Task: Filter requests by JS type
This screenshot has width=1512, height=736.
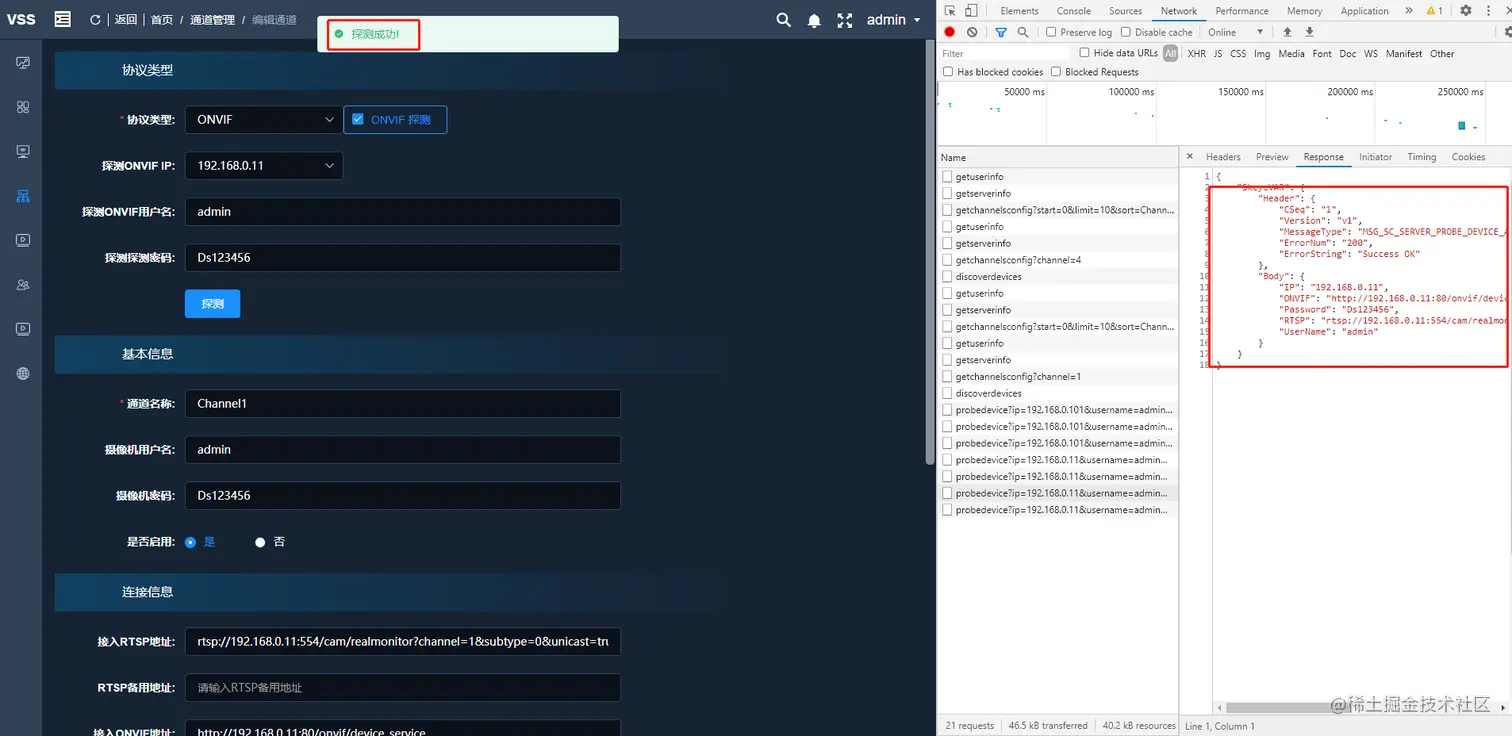Action: 1218,54
